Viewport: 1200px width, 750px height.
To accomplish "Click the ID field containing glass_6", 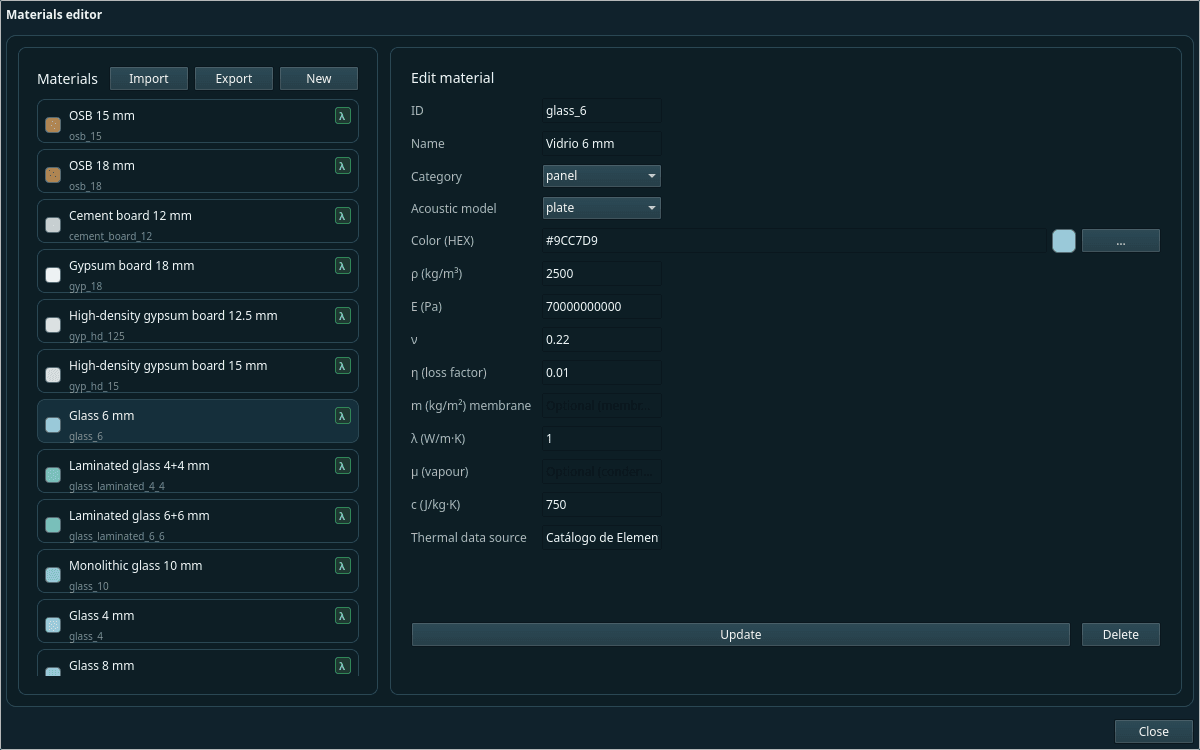I will coord(601,111).
